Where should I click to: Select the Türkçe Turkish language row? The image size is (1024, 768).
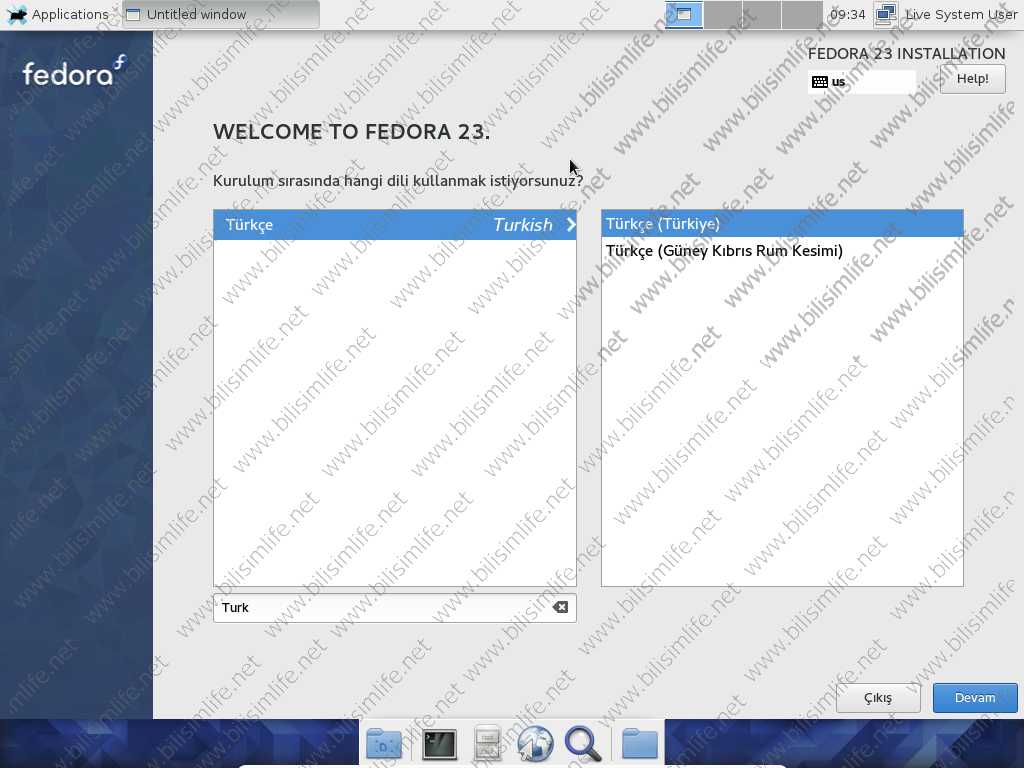click(395, 225)
